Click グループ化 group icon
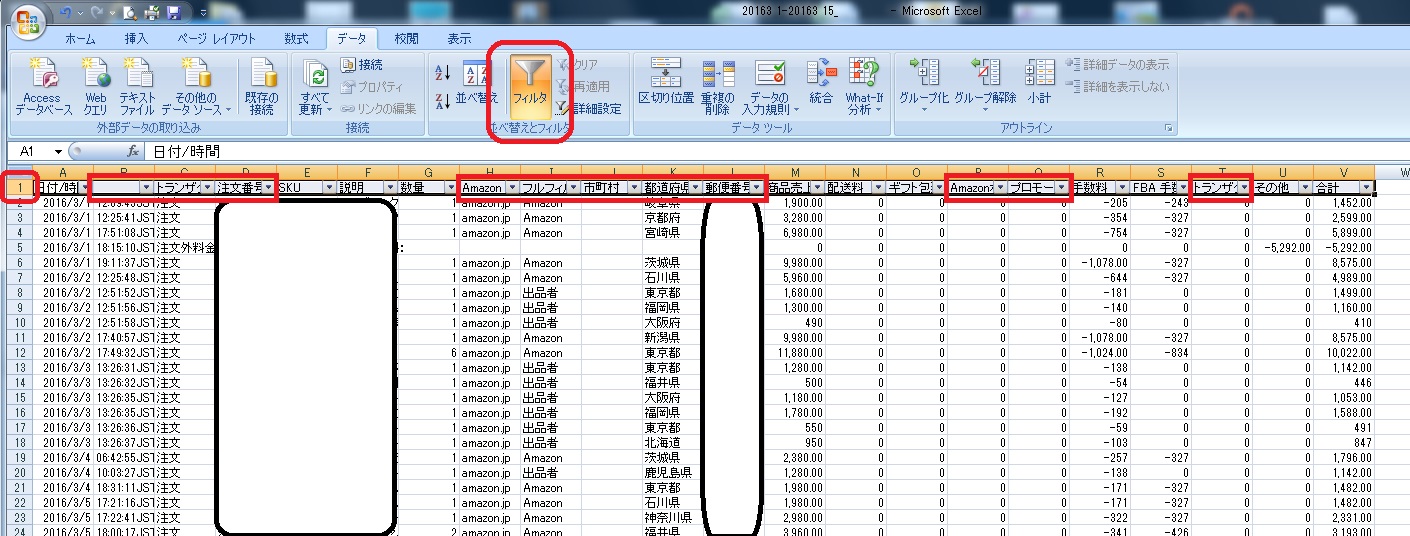1410x536 pixels. click(x=923, y=74)
